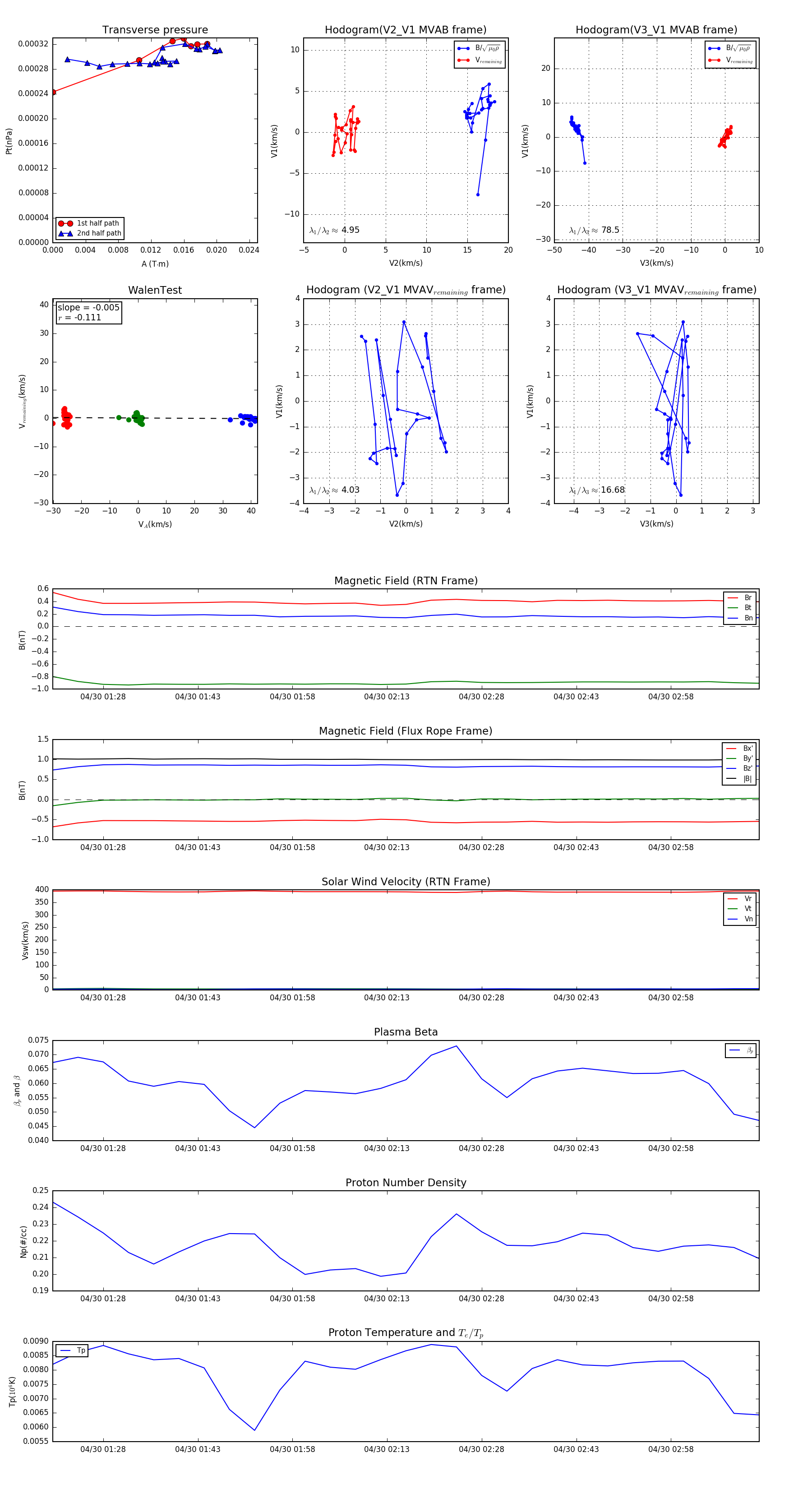The image size is (812, 1489).
Task: Click the eigenvalue ratio text '16.68'
Action: (613, 490)
